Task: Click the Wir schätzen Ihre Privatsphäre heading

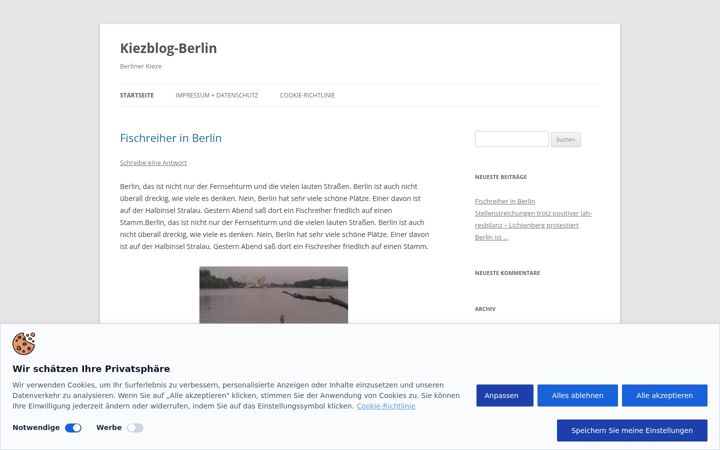Action: pyautogui.click(x=91, y=369)
